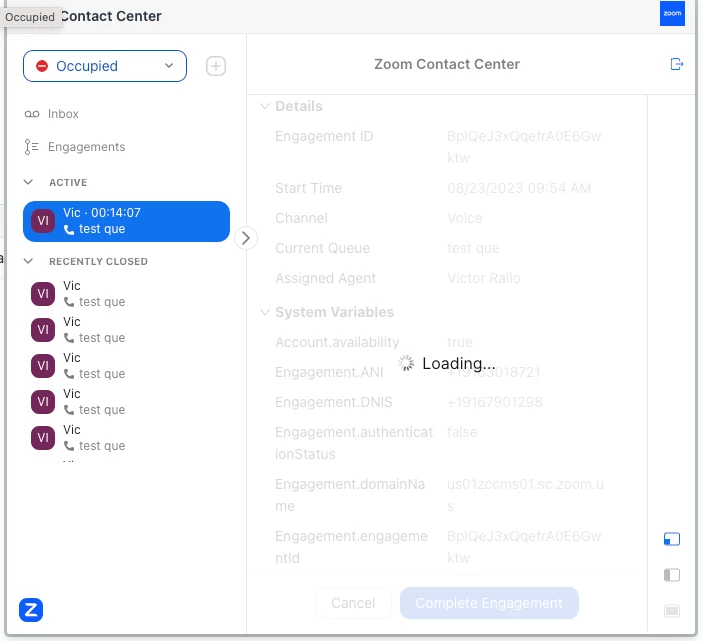Click the Account.availability value true
703x641 pixels.
460,342
